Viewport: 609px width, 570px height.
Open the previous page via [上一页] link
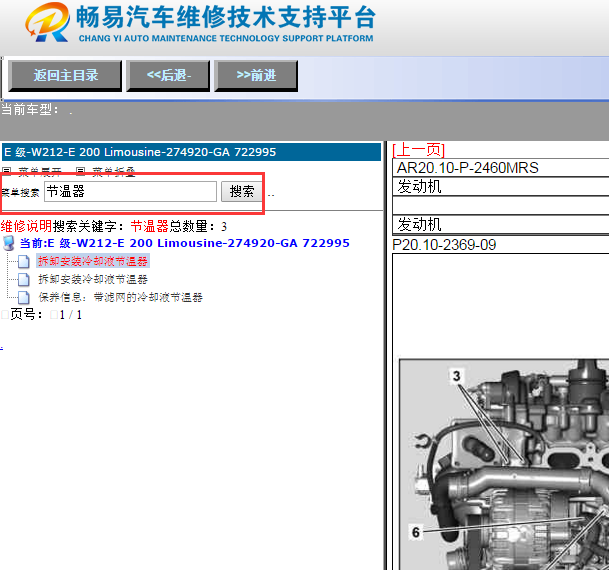[x=418, y=149]
